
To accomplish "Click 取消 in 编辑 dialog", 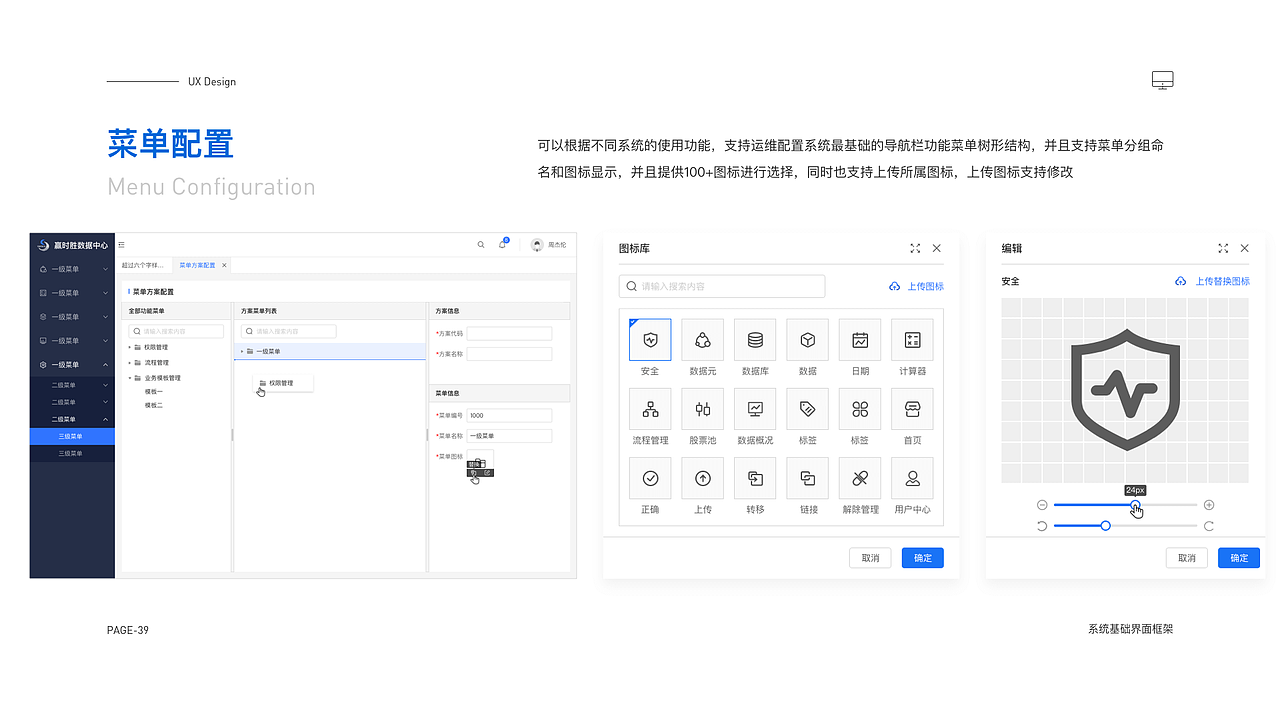I will click(1187, 558).
